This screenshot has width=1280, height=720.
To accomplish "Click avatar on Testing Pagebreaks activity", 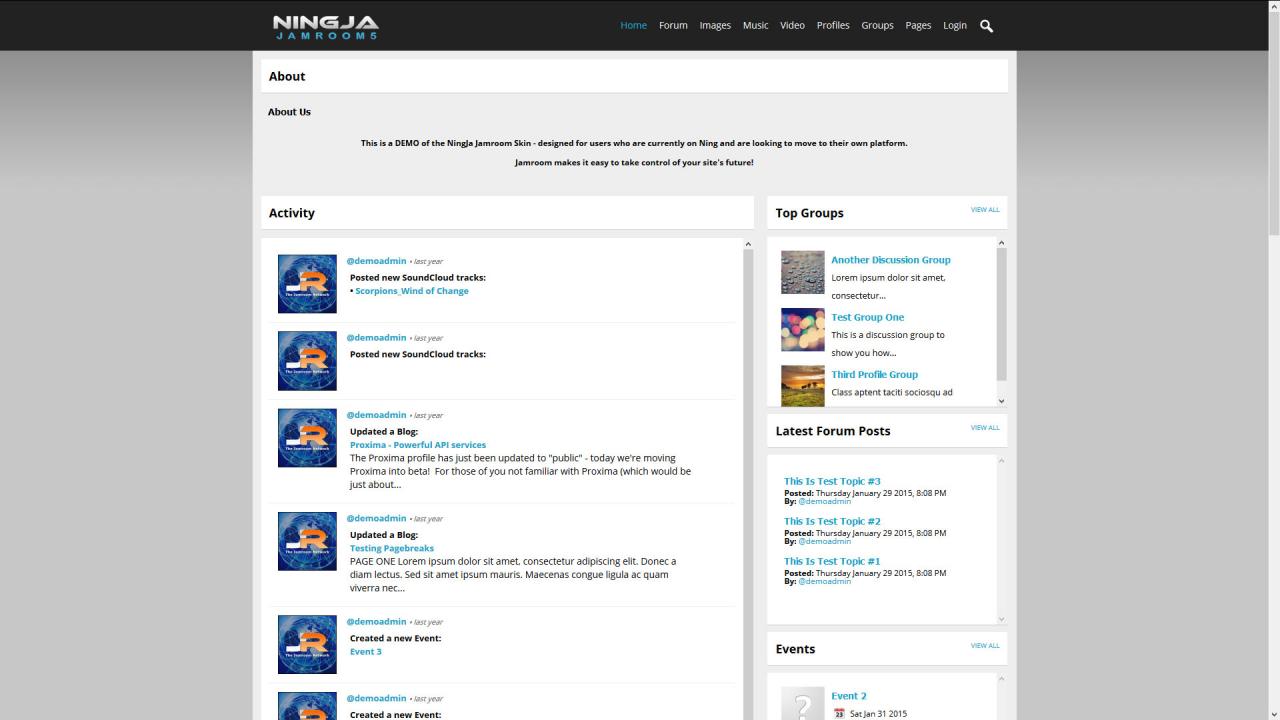I will [x=307, y=541].
